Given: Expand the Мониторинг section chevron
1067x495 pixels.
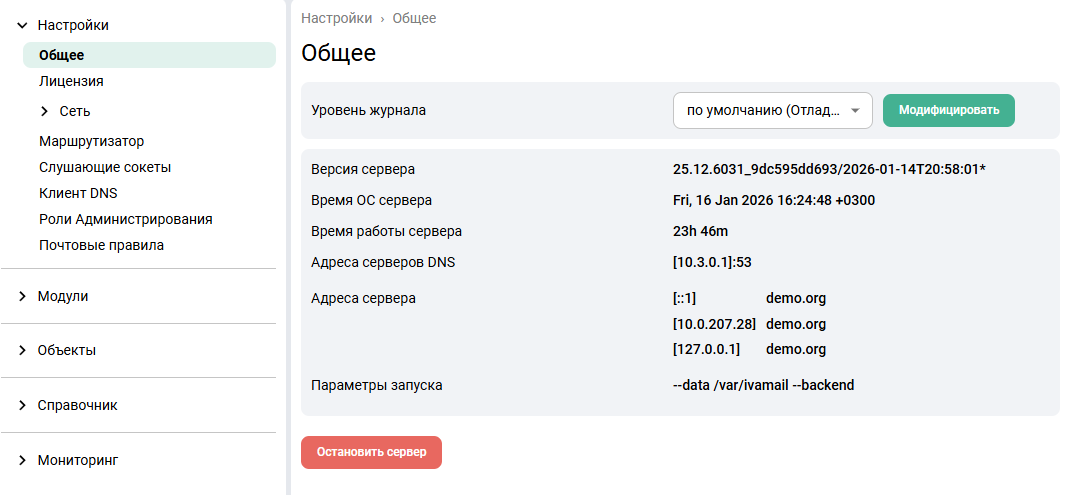Looking at the screenshot, I should (x=22, y=460).
